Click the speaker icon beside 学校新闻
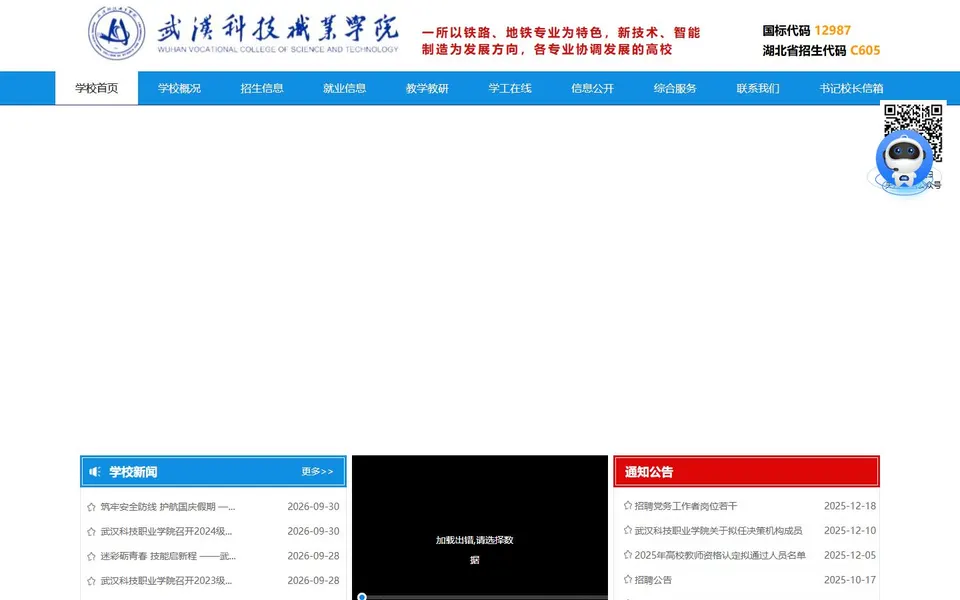960x600 pixels. tap(95, 471)
